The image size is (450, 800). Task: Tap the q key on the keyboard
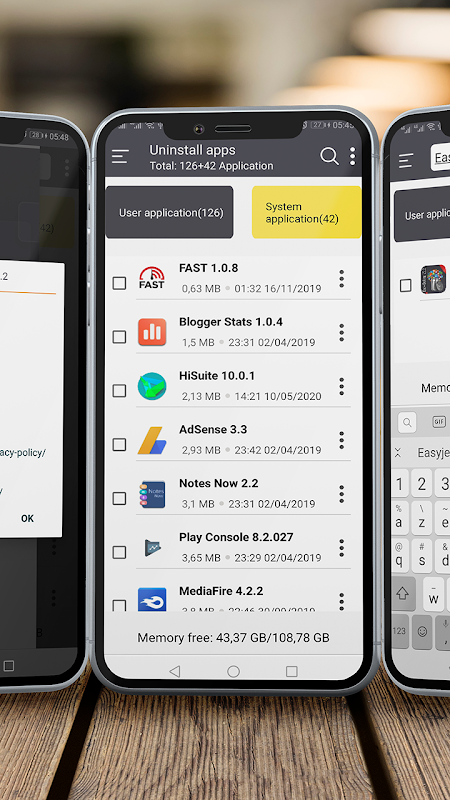398,556
